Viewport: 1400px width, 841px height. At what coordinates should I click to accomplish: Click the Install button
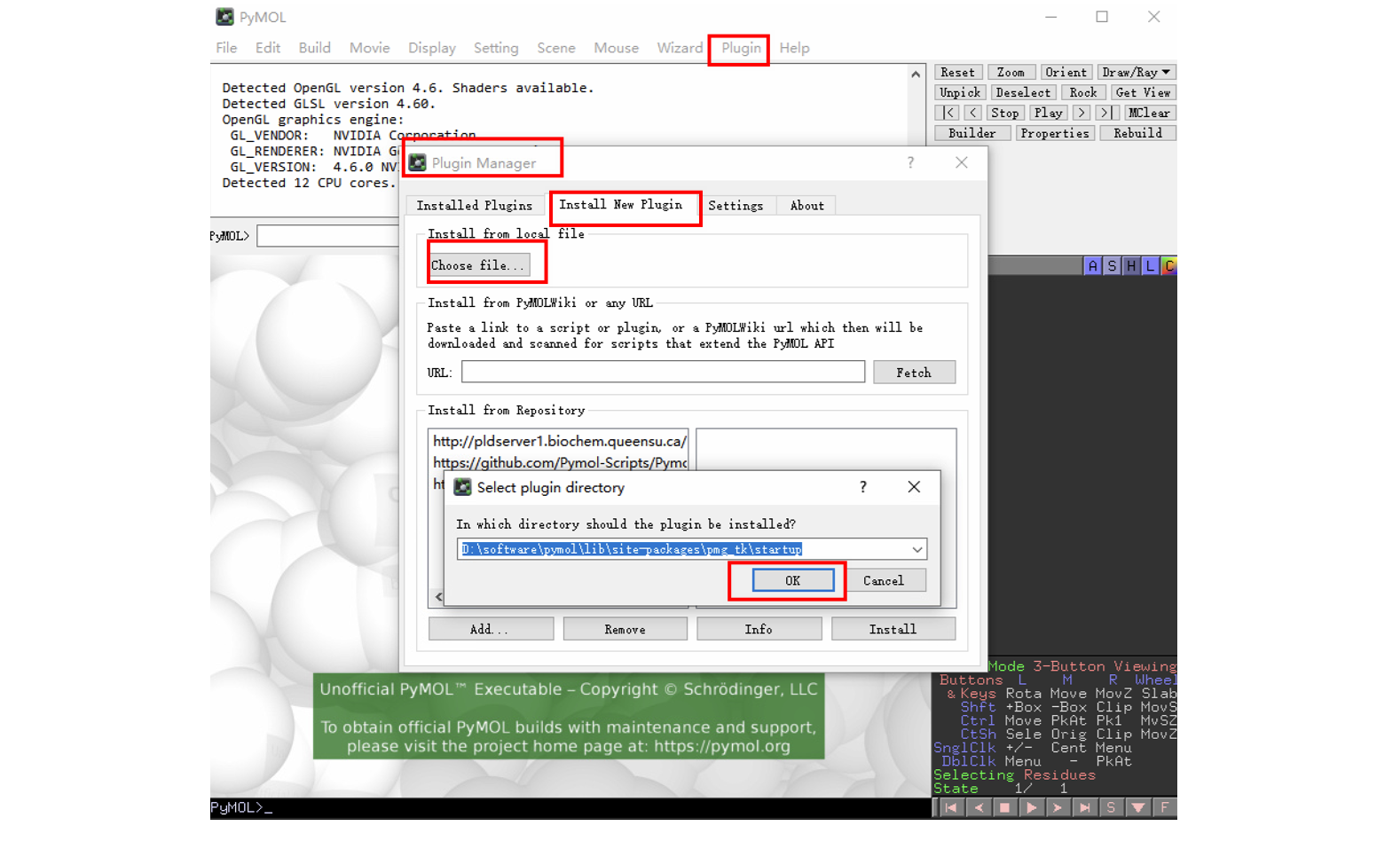(893, 629)
